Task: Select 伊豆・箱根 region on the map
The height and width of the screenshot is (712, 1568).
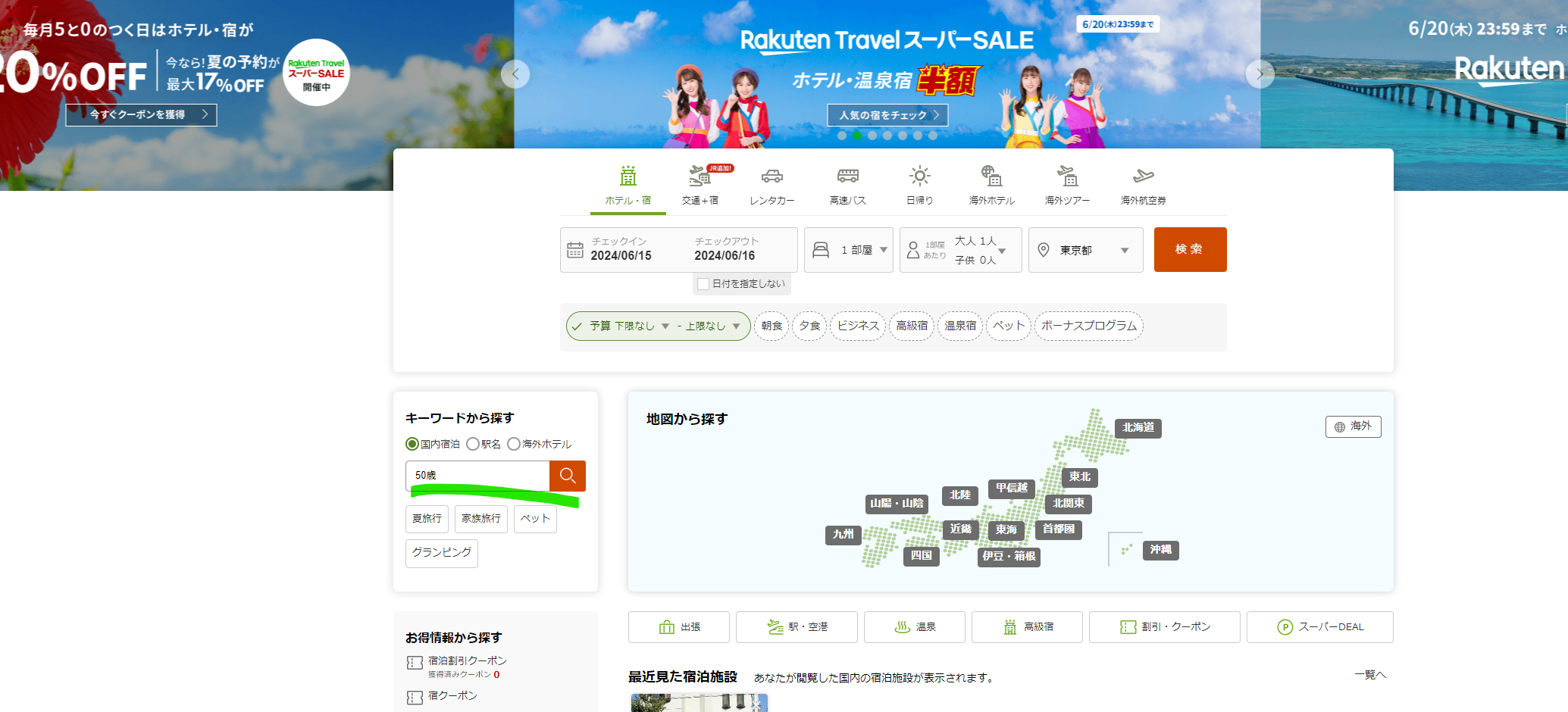Action: click(1009, 557)
